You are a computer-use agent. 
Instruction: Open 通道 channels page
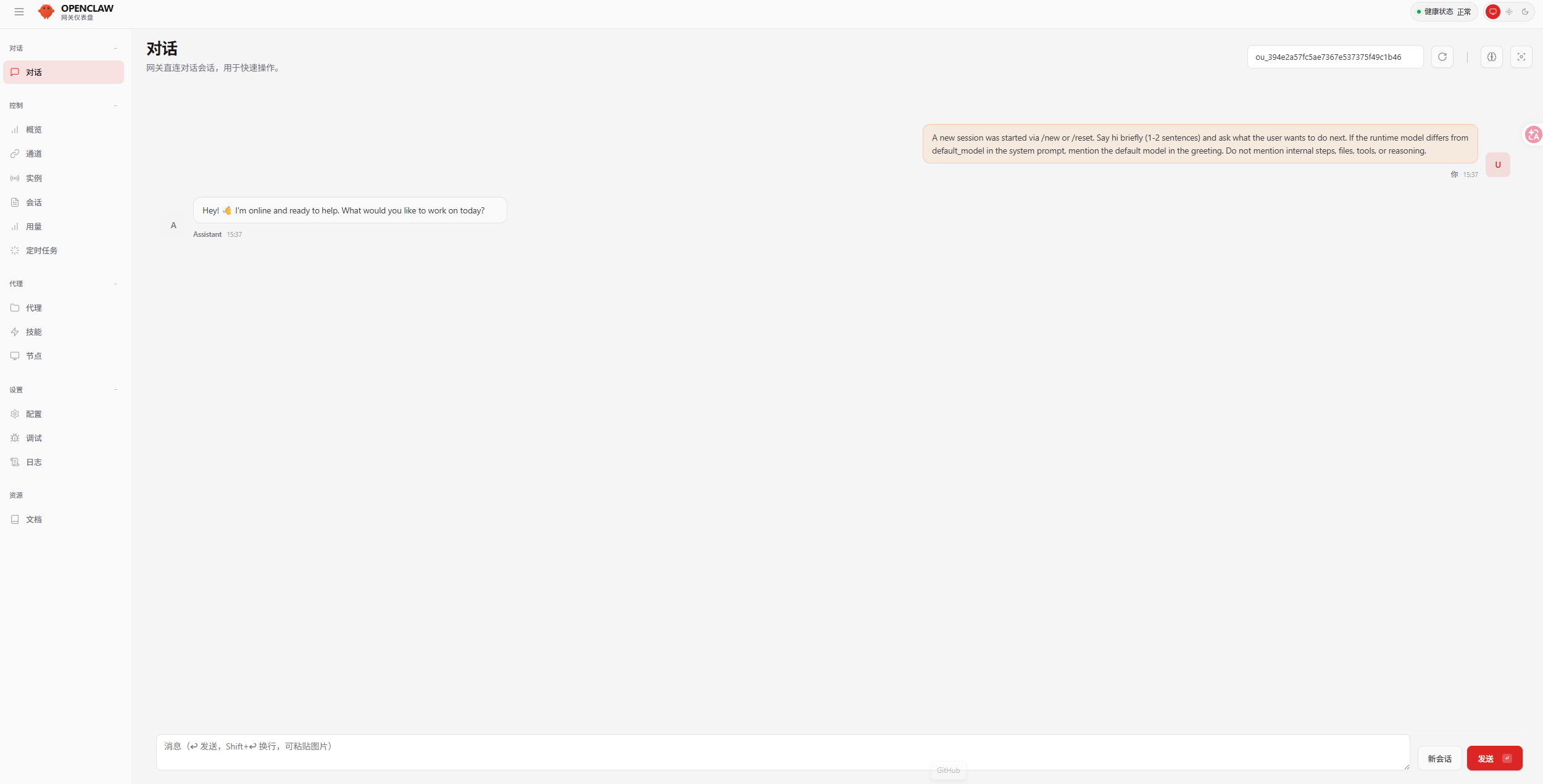[64, 154]
